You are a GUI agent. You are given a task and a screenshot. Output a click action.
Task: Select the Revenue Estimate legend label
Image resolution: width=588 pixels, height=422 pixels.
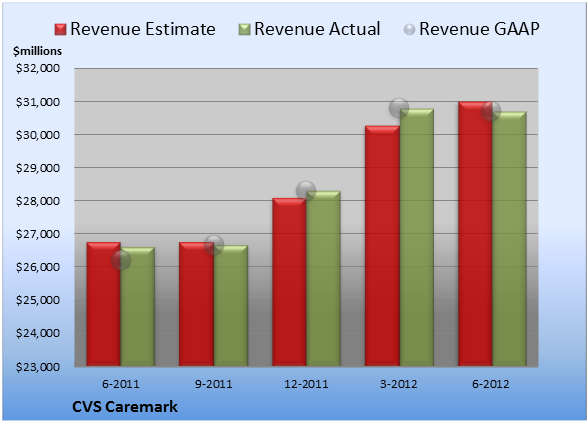click(x=143, y=29)
